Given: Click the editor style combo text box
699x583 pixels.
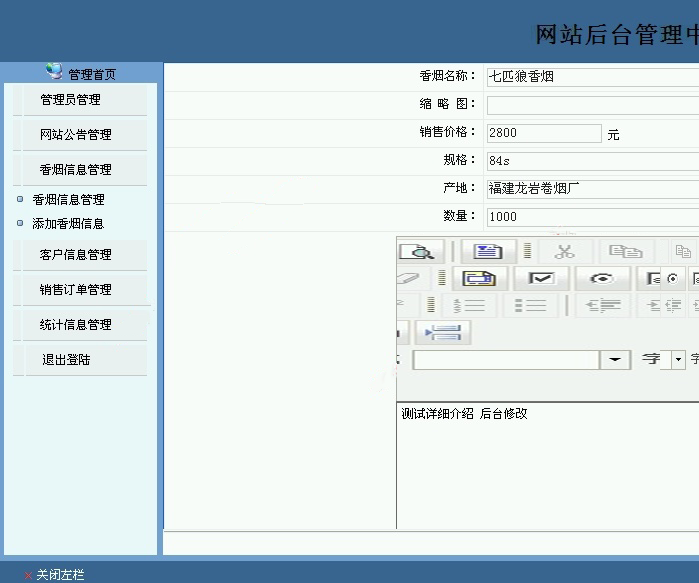Looking at the screenshot, I should coord(506,360).
